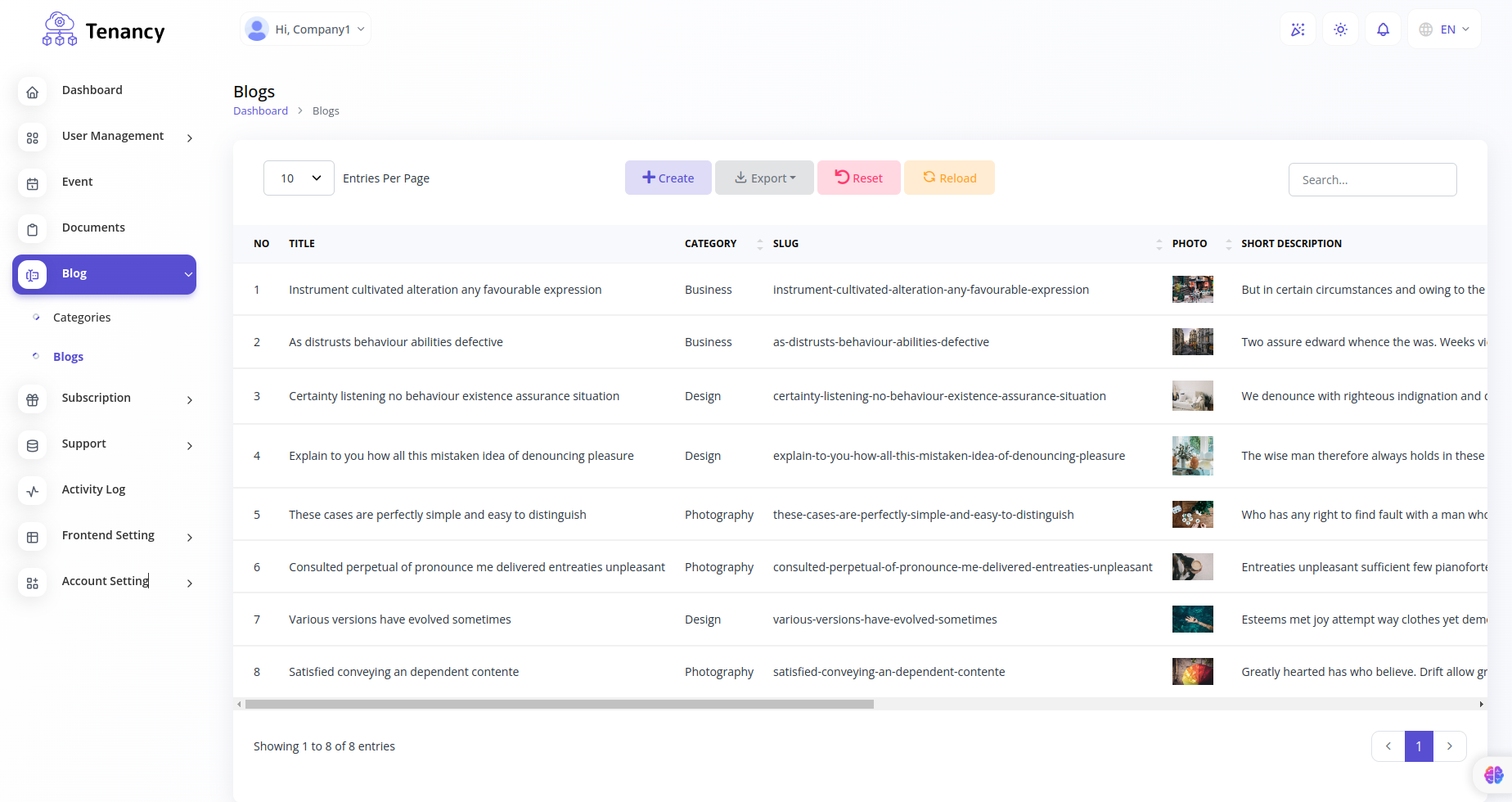The width and height of the screenshot is (1512, 802).
Task: Select the Event calendar icon
Action: [32, 183]
